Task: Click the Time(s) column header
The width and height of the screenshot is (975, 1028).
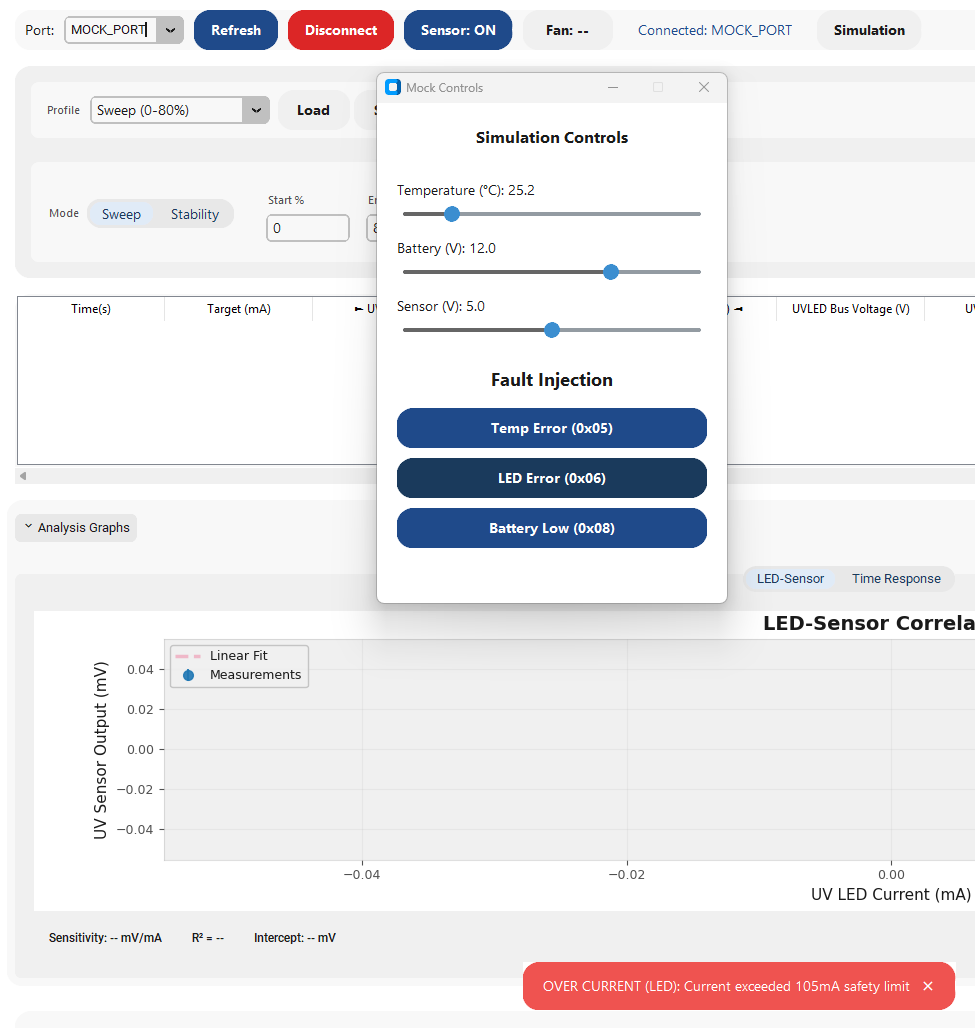Action: (90, 309)
